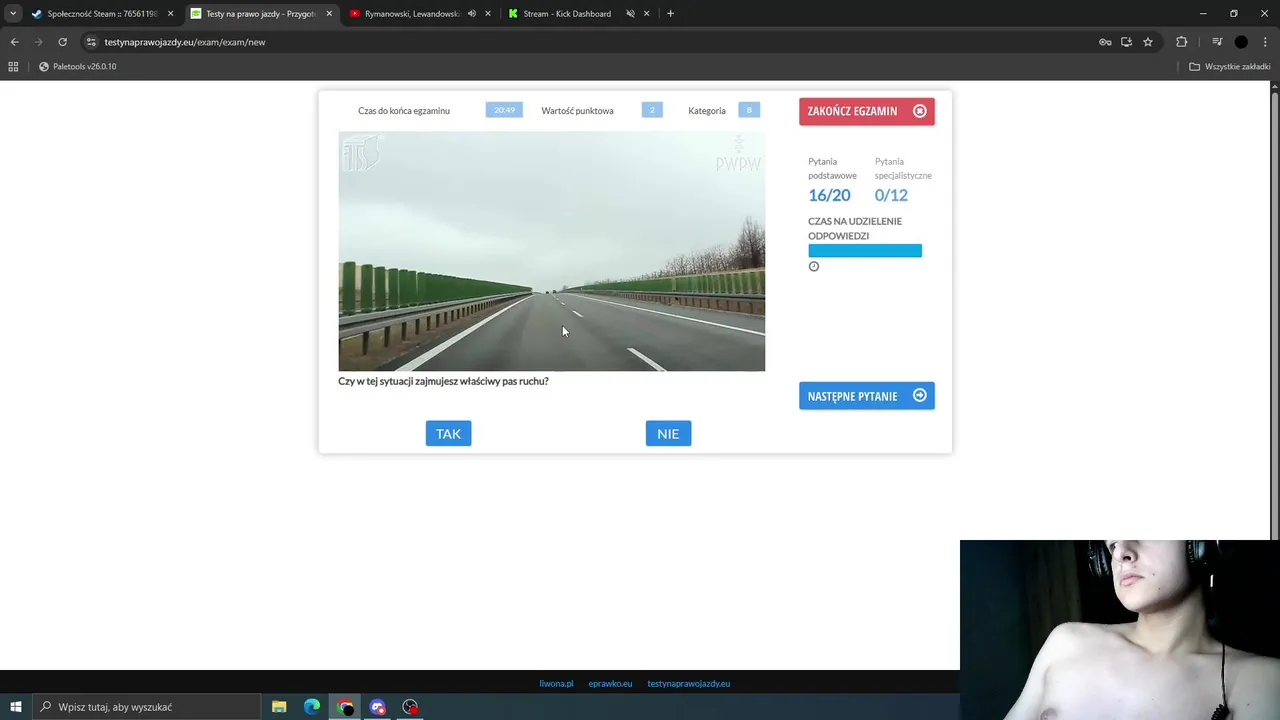Open Microsoft Edge from the taskbar

pos(312,707)
